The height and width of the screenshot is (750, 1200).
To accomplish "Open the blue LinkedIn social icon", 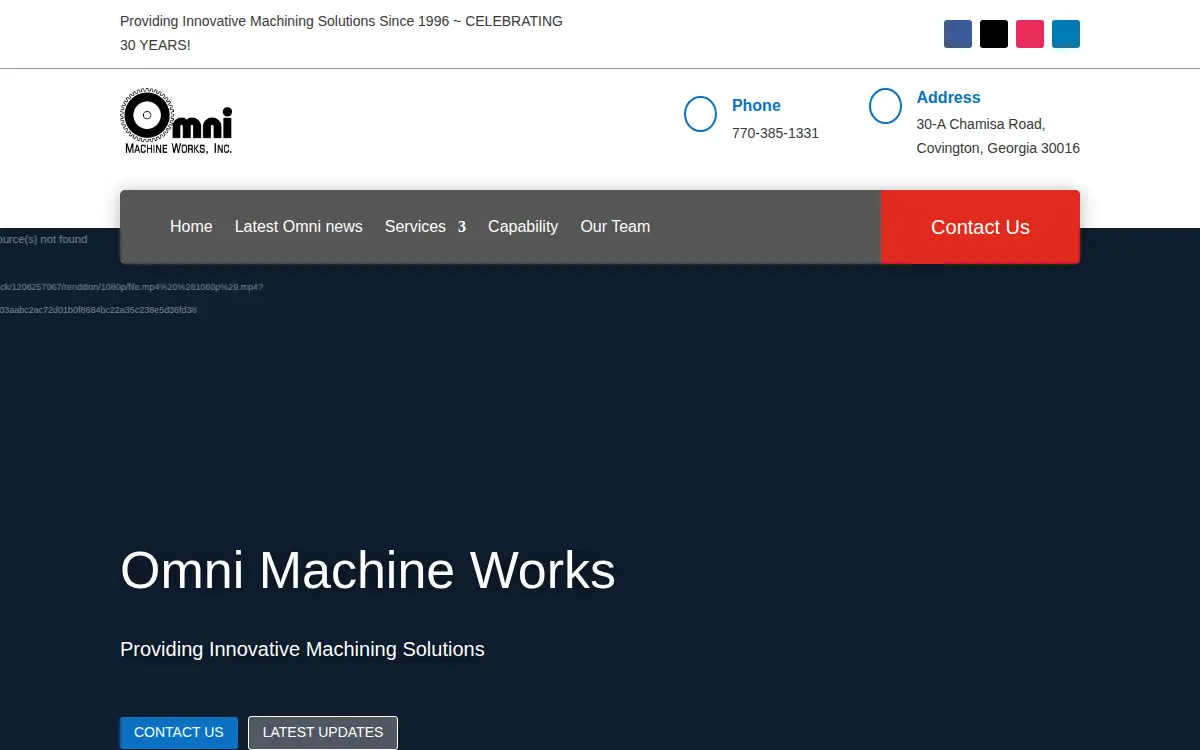I will (x=1066, y=34).
